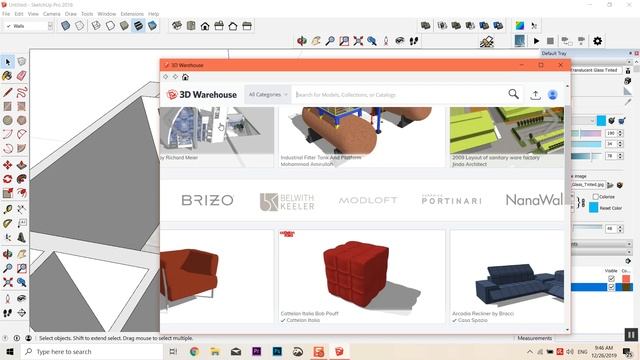
Task: Pick the Rectangle drawing tool
Action: [7, 107]
